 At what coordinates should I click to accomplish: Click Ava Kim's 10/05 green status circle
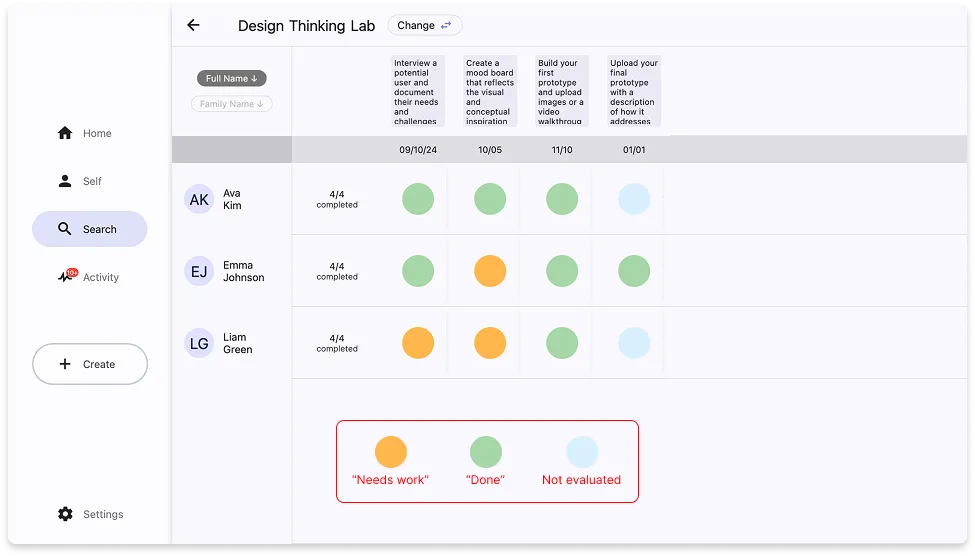tap(490, 199)
